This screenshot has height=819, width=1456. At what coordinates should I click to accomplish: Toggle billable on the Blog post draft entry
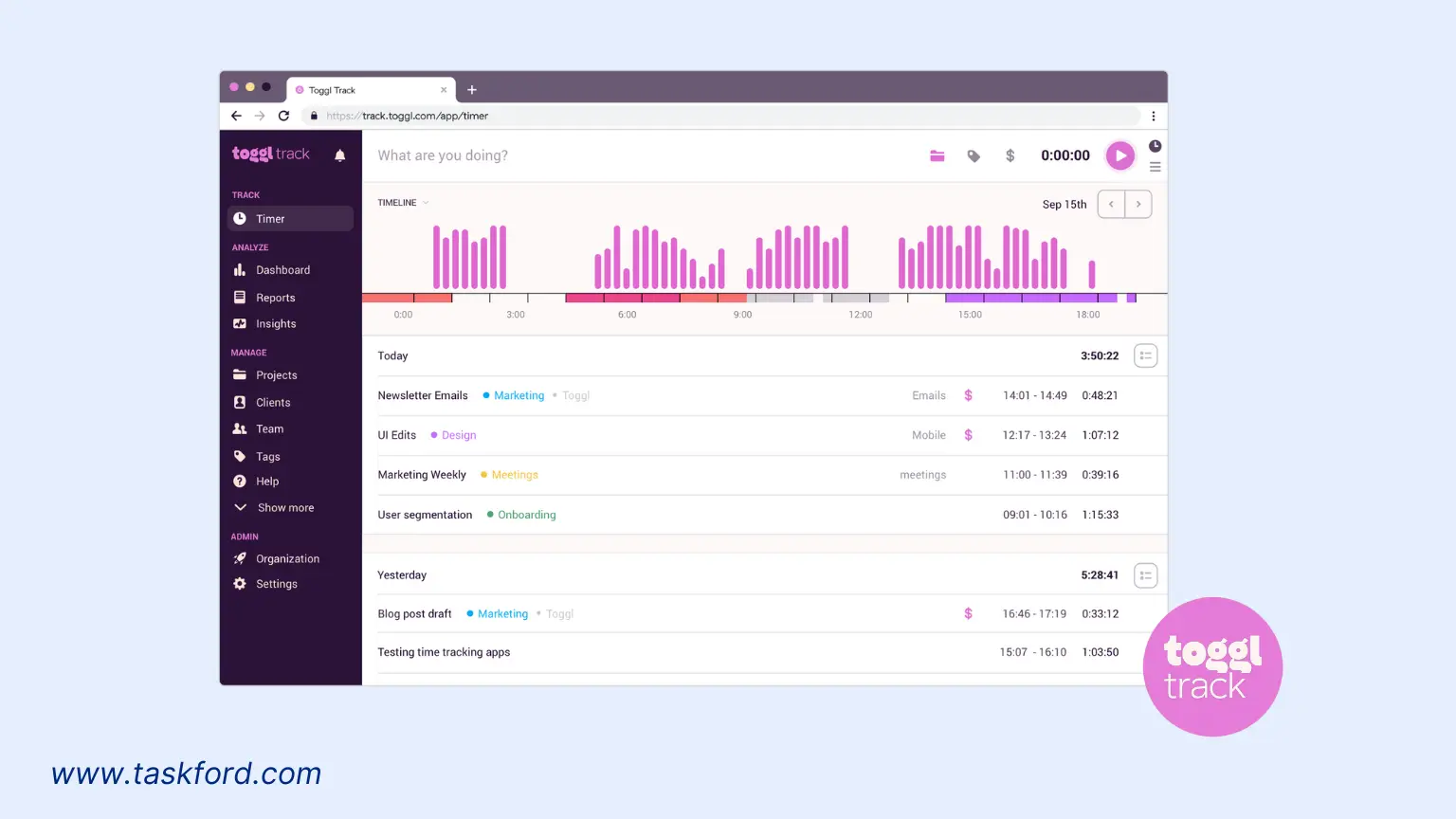968,614
